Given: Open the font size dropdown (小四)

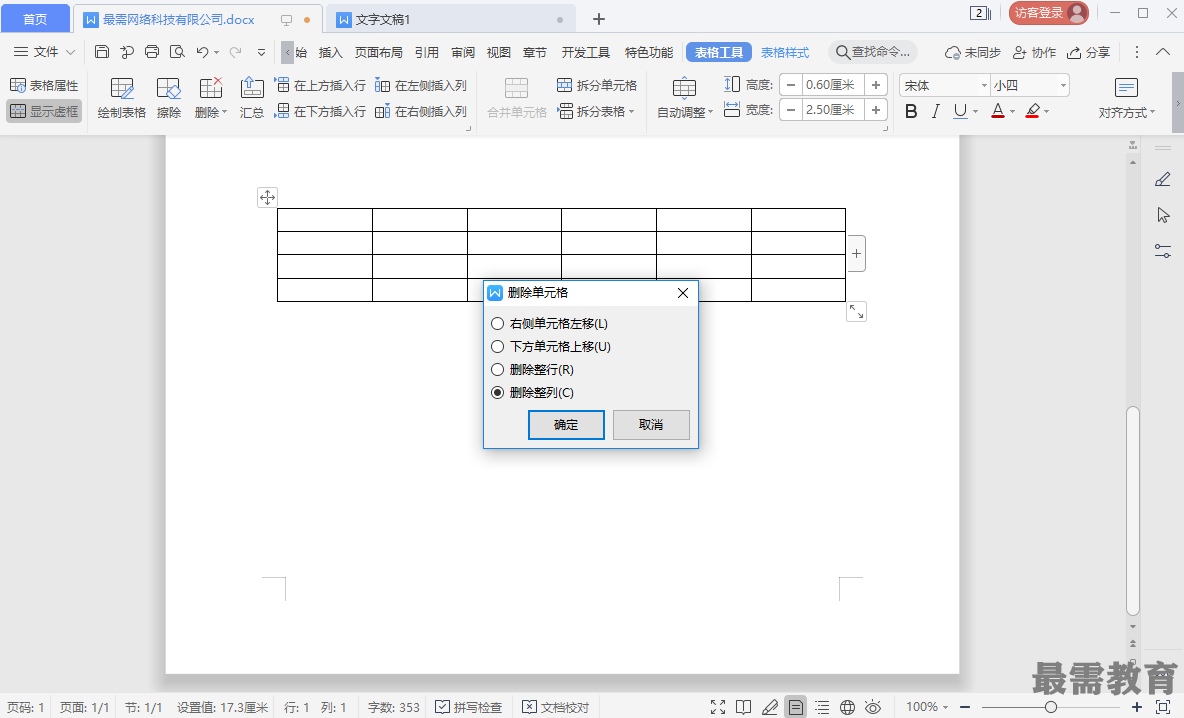Looking at the screenshot, I should [x=1063, y=85].
